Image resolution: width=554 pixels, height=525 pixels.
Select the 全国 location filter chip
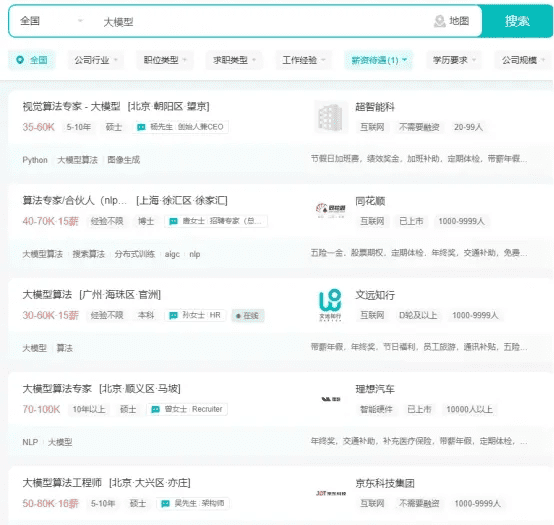pos(31,60)
